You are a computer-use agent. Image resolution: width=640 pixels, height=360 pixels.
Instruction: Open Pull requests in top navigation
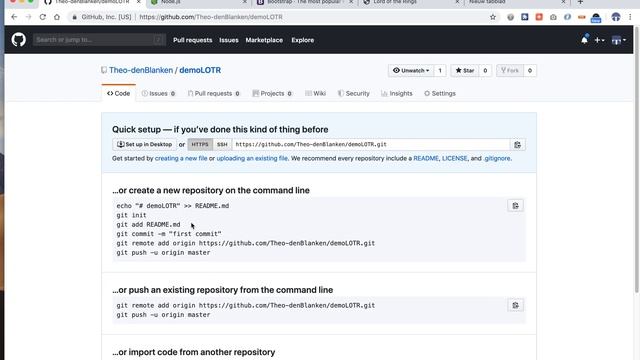193,40
